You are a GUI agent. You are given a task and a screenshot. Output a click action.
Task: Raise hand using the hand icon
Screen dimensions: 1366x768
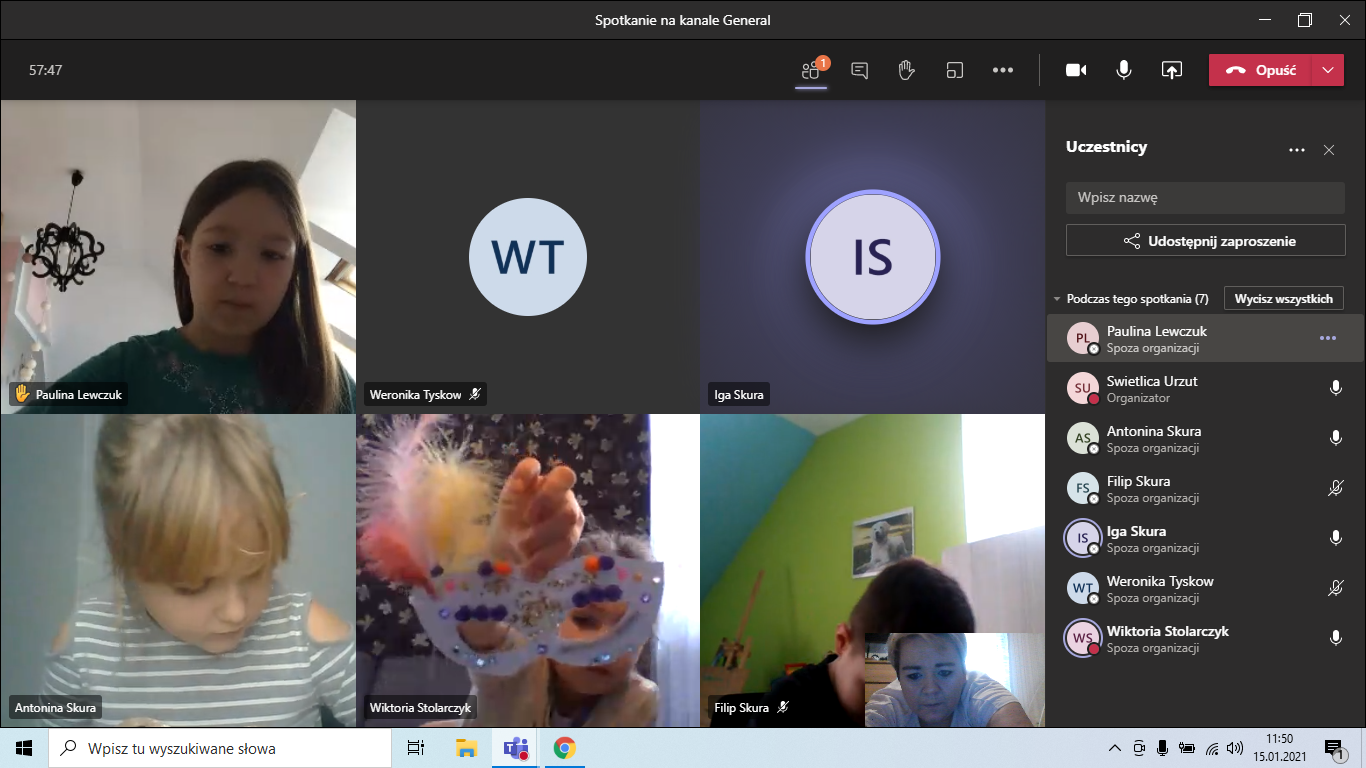point(907,70)
